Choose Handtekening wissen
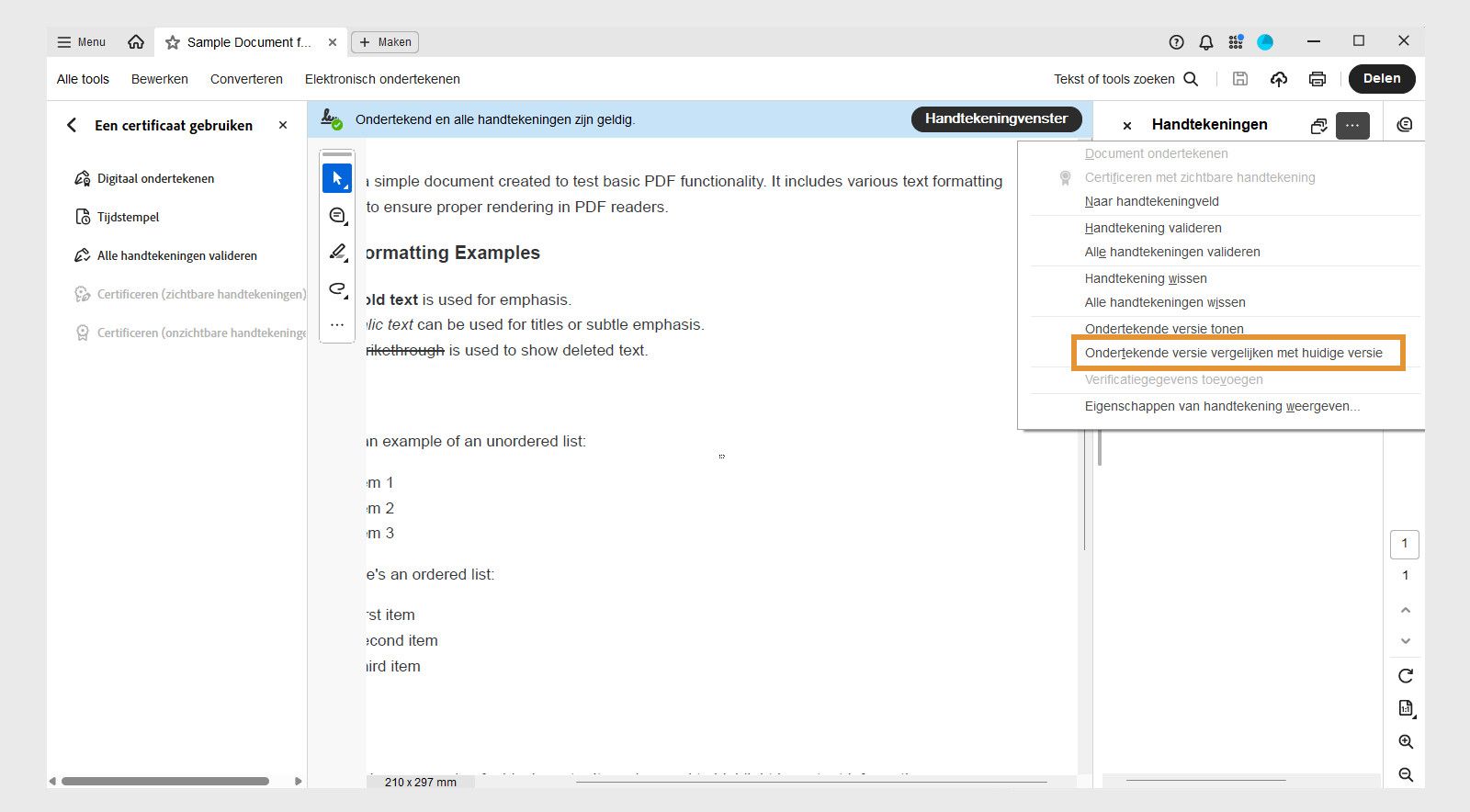Screen dimensions: 1470x812 [1146, 278]
